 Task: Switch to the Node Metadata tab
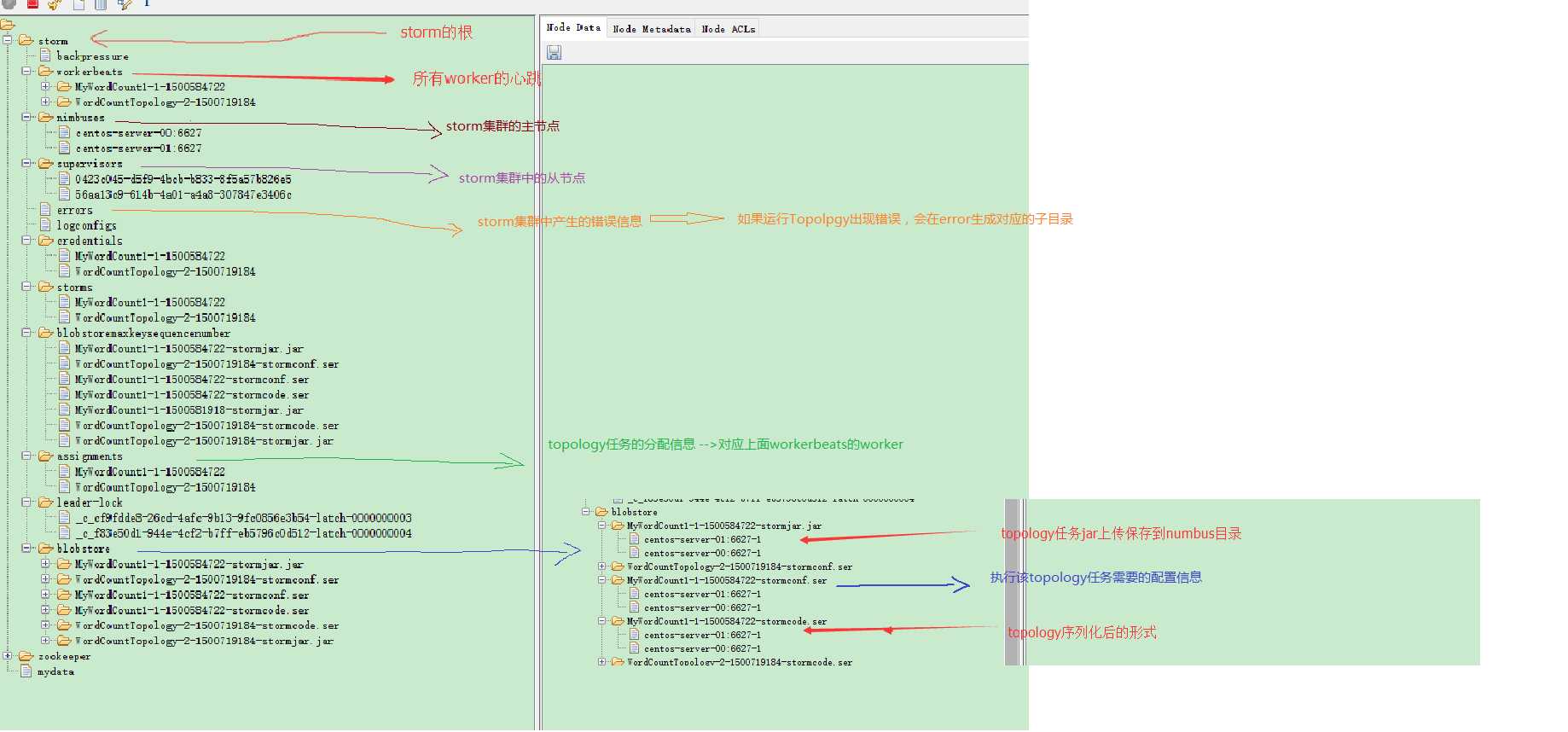[652, 29]
